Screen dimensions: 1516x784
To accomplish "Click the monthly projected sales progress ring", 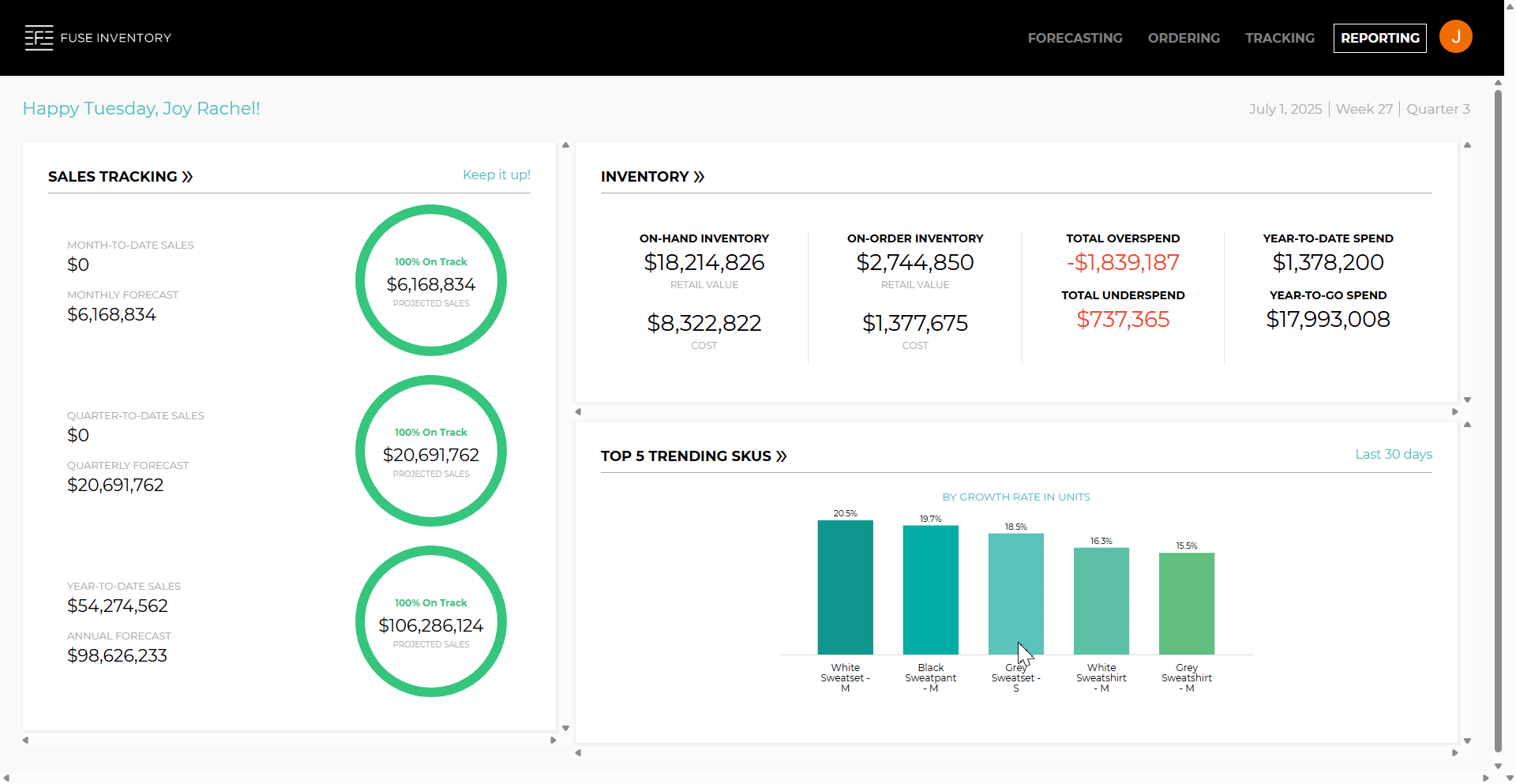I will coord(431,280).
